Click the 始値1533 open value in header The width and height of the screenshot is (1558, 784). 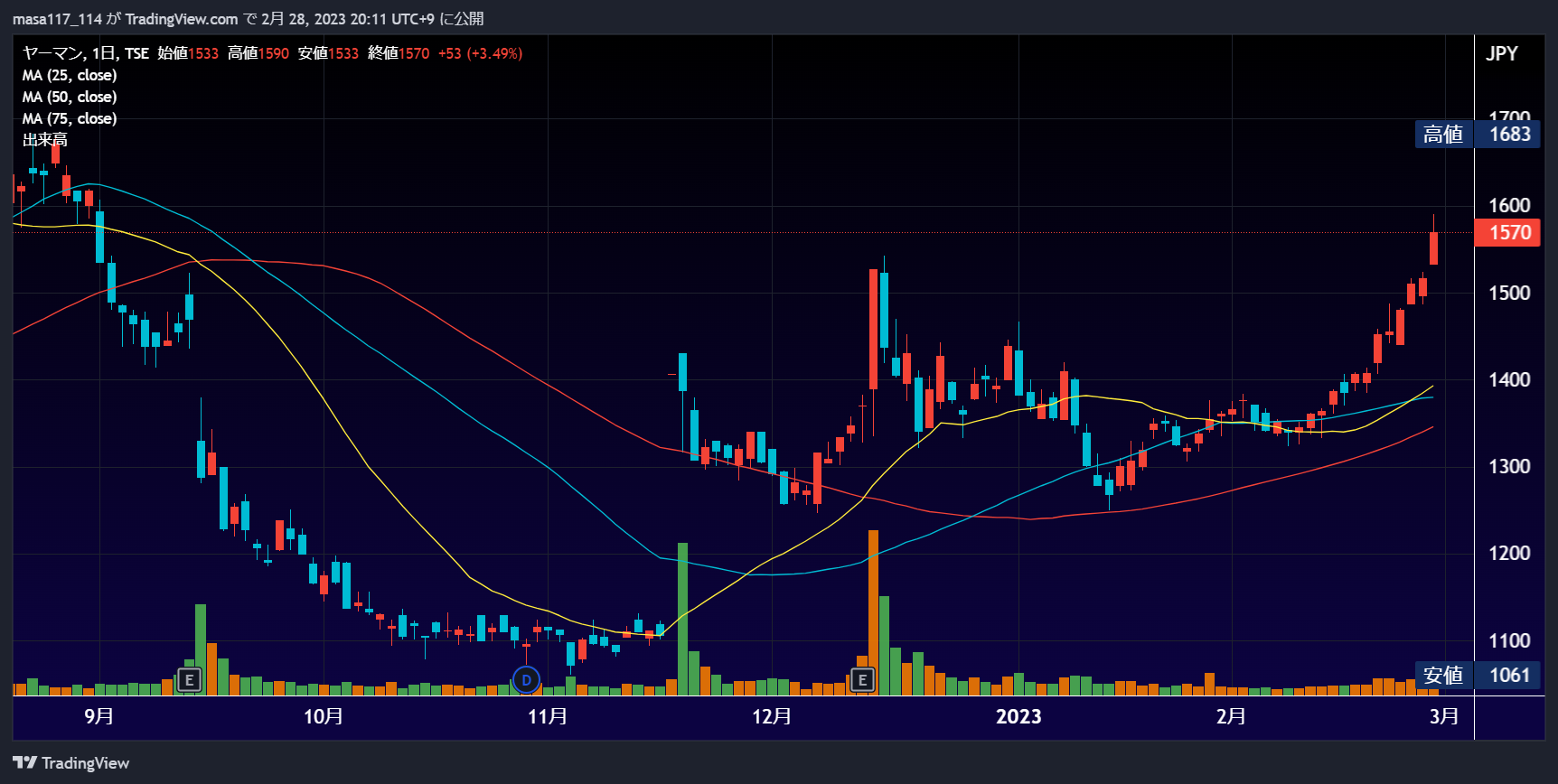point(188,53)
